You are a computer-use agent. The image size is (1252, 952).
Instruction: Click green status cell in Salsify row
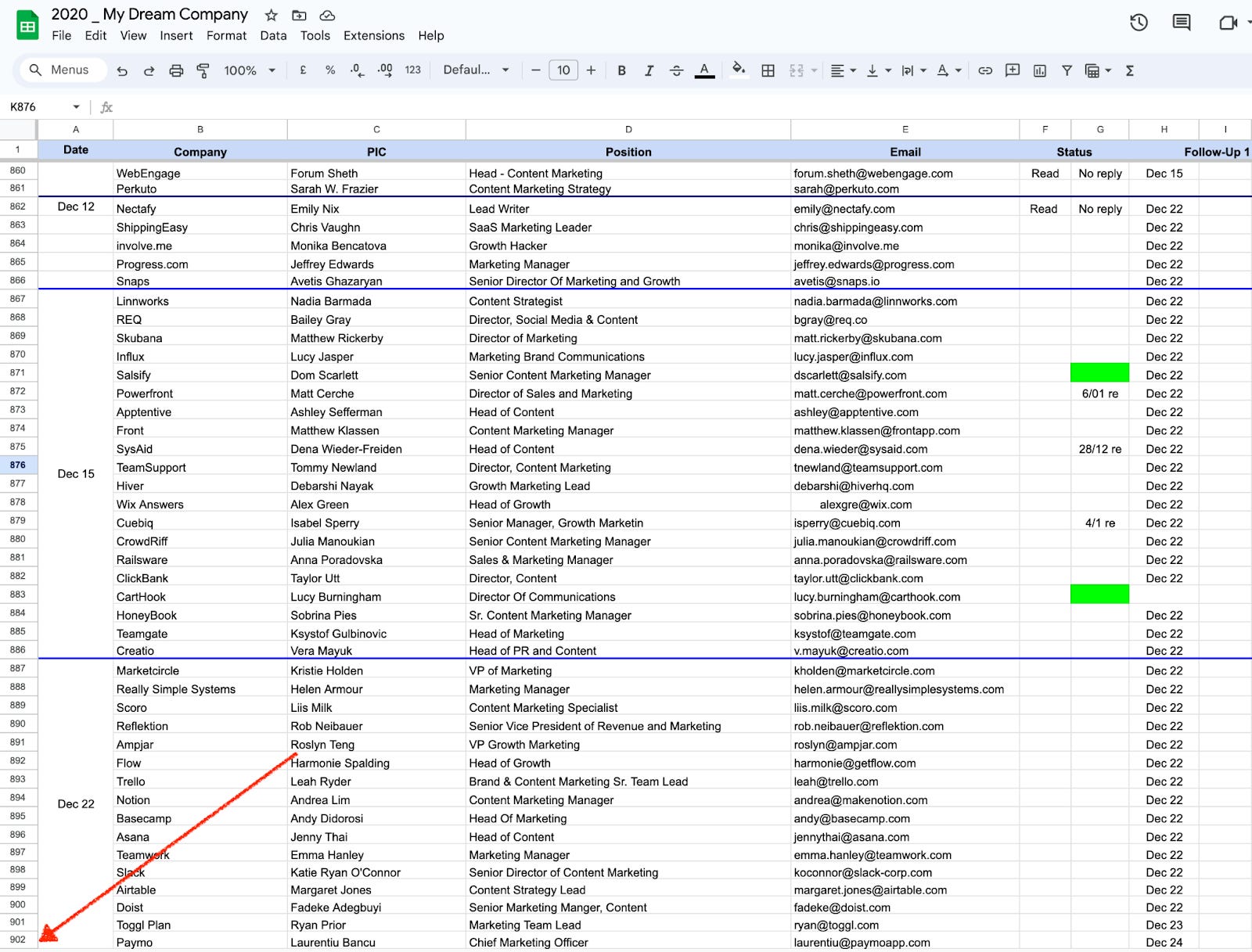[1099, 373]
